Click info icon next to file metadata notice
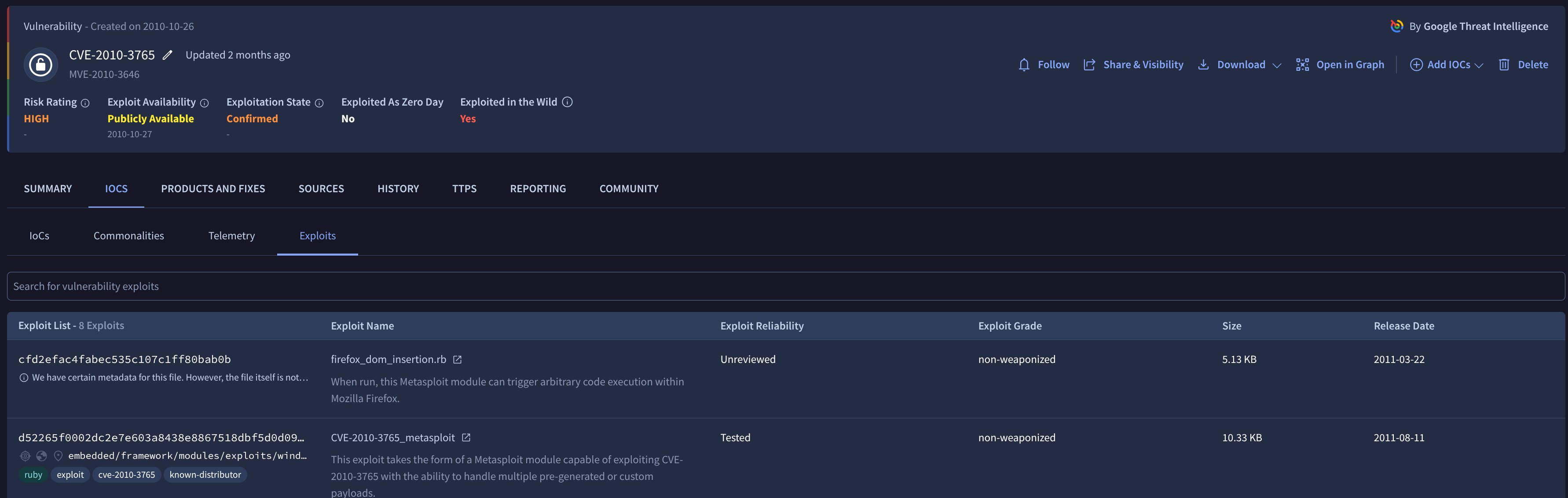Viewport: 1568px width, 498px height. (24, 377)
